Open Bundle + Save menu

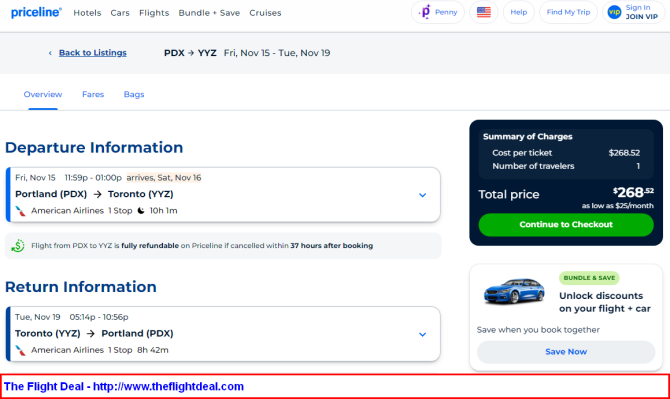coord(209,13)
